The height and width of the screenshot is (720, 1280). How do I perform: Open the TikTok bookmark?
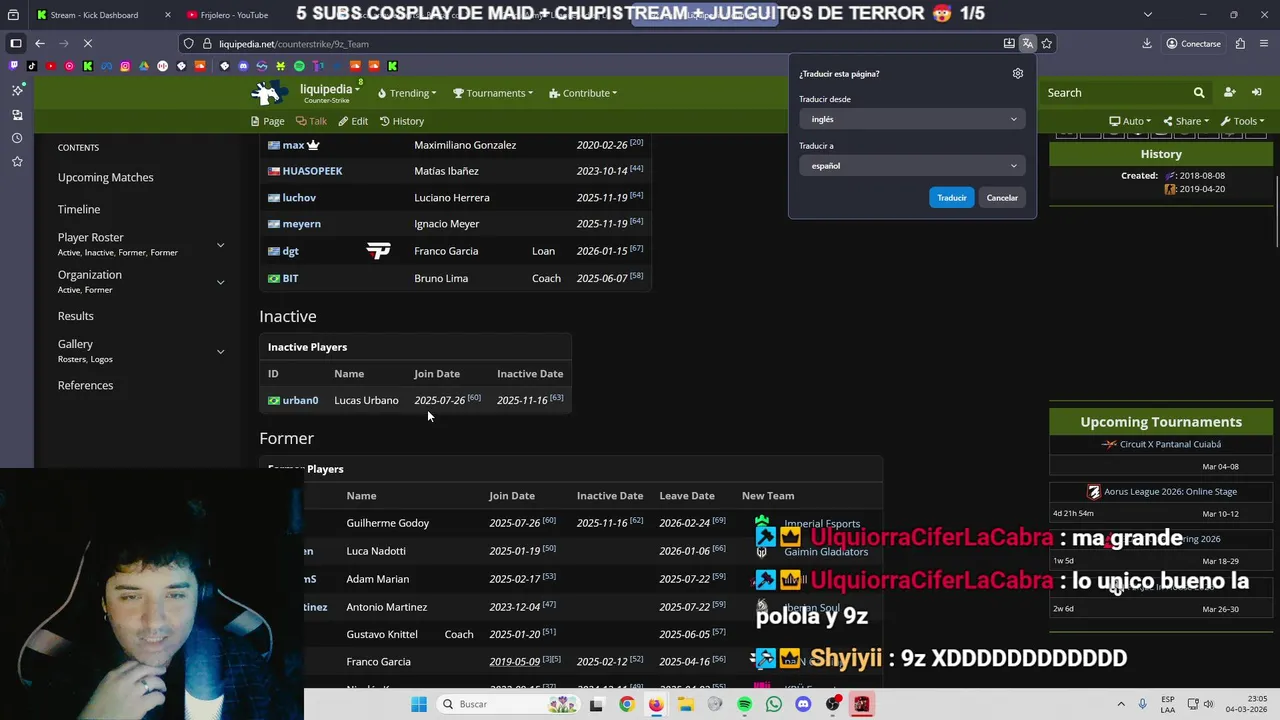32,66
